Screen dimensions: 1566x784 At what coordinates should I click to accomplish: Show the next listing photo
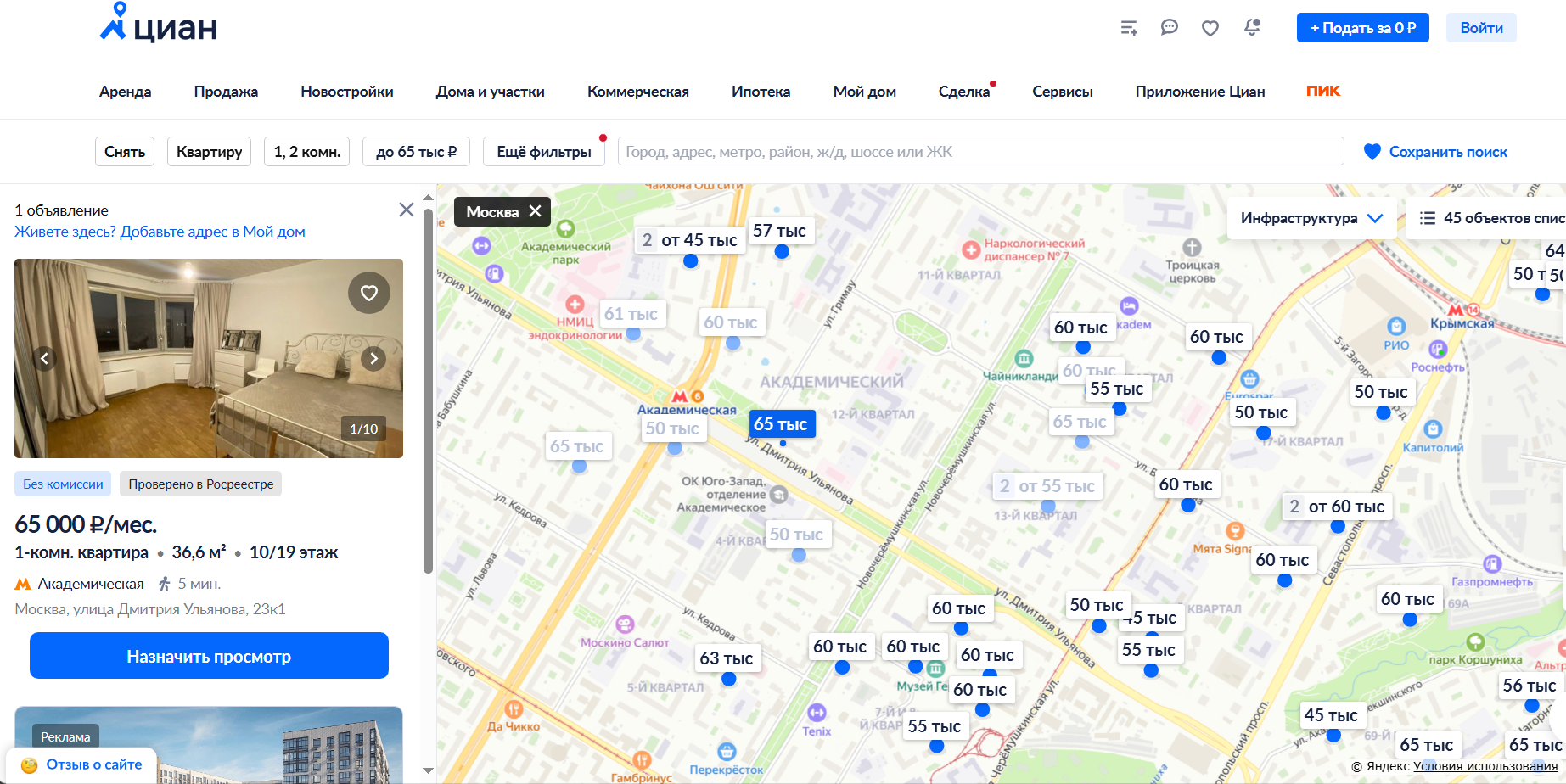pos(373,359)
